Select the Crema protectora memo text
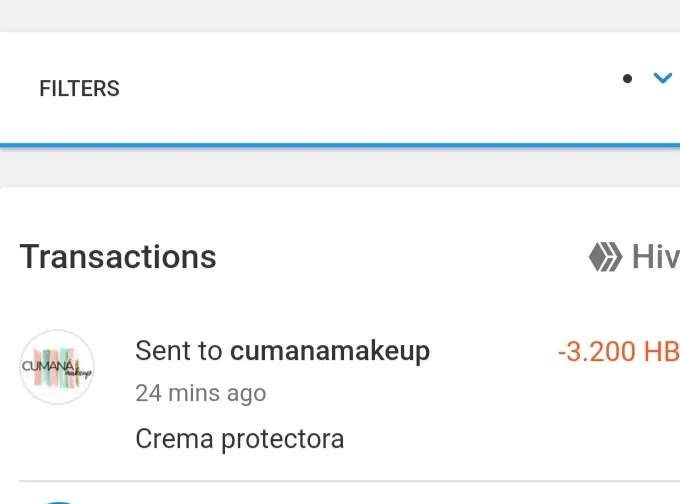This screenshot has height=504, width=680. click(240, 439)
